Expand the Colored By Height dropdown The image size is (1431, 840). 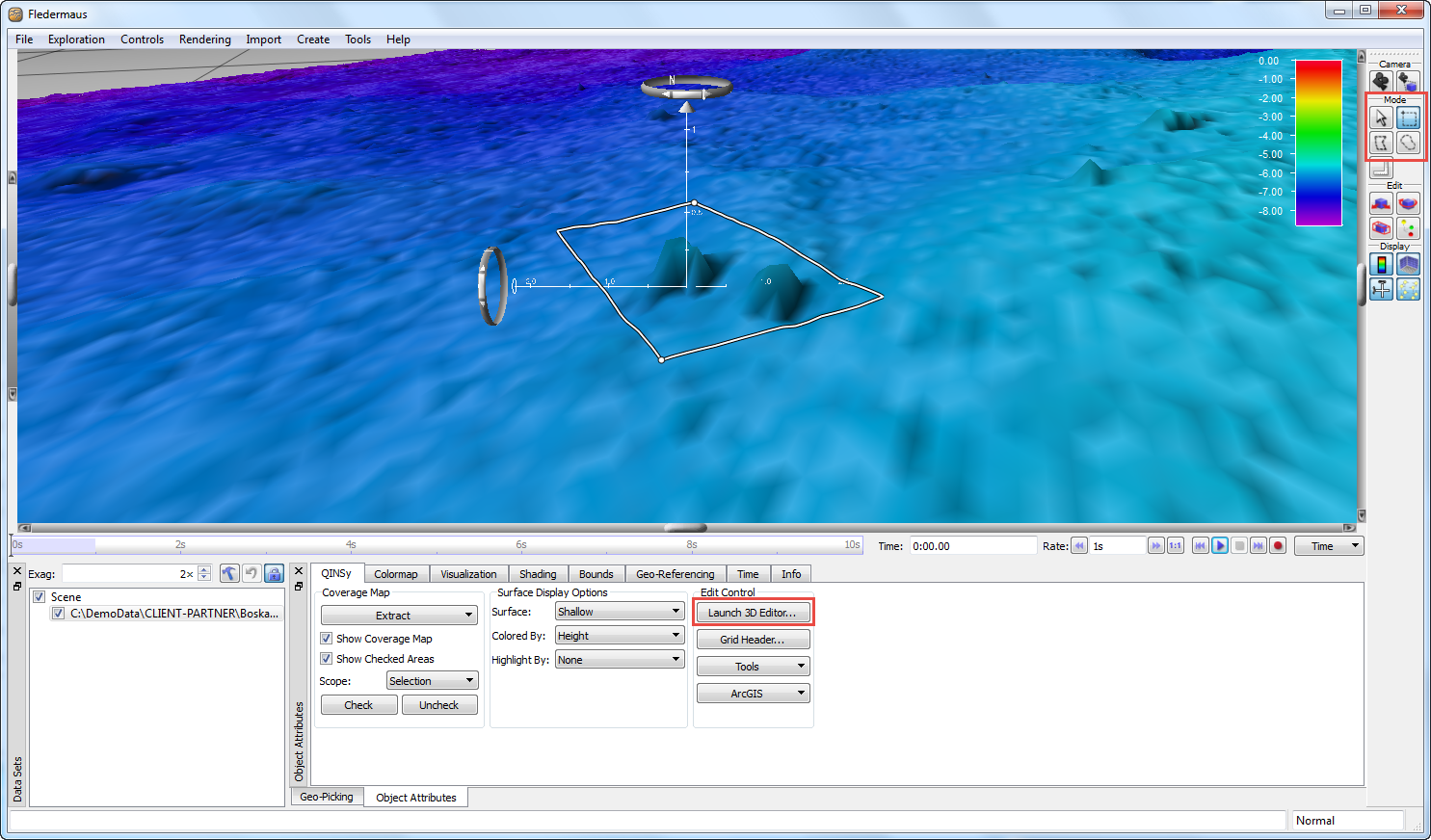coord(619,636)
